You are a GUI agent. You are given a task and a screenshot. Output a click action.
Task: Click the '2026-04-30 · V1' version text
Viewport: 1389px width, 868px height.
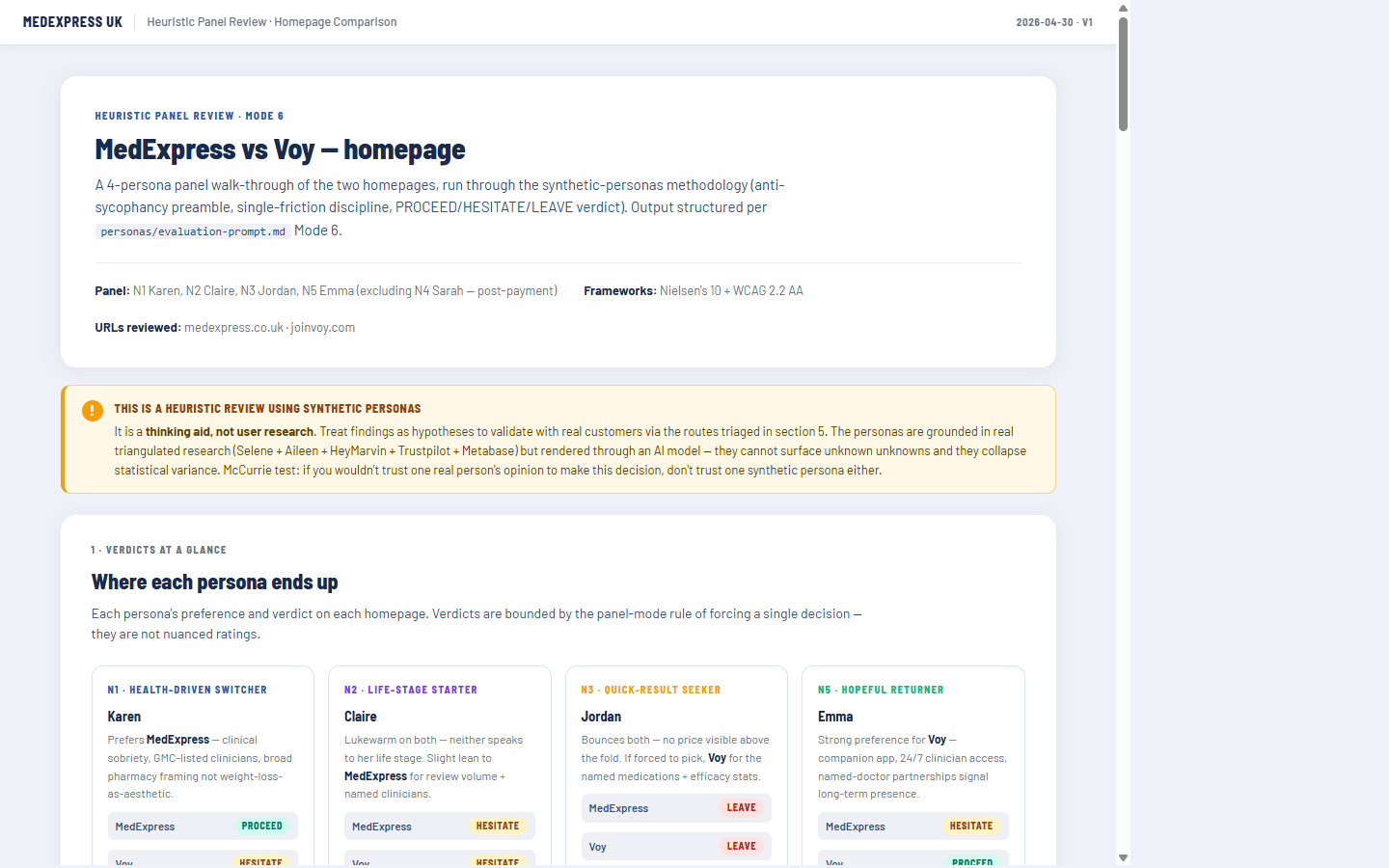[x=1054, y=22]
